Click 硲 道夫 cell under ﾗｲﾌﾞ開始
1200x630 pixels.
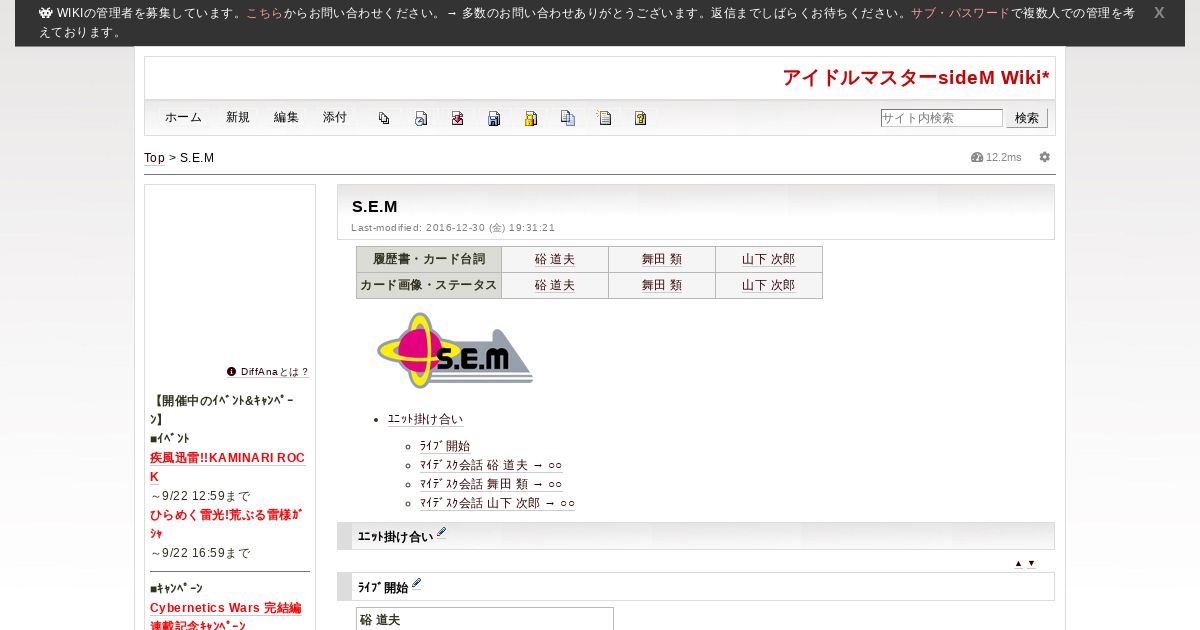tap(485, 619)
